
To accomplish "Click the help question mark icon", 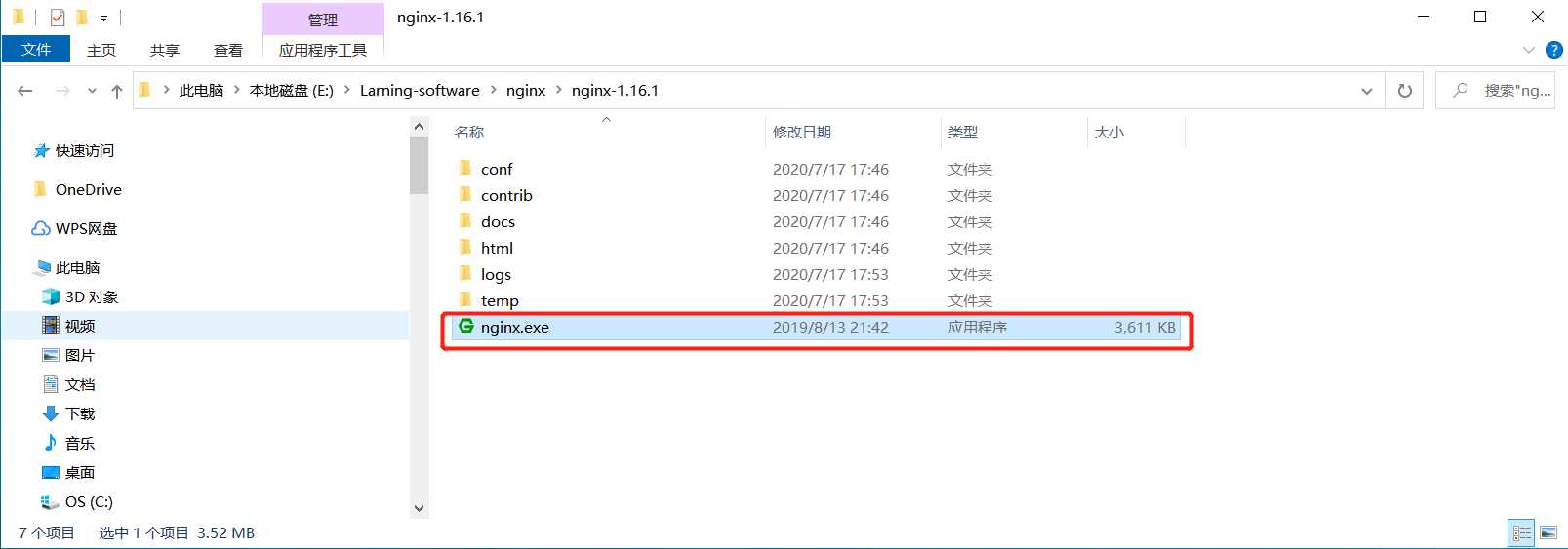I will (x=1554, y=50).
